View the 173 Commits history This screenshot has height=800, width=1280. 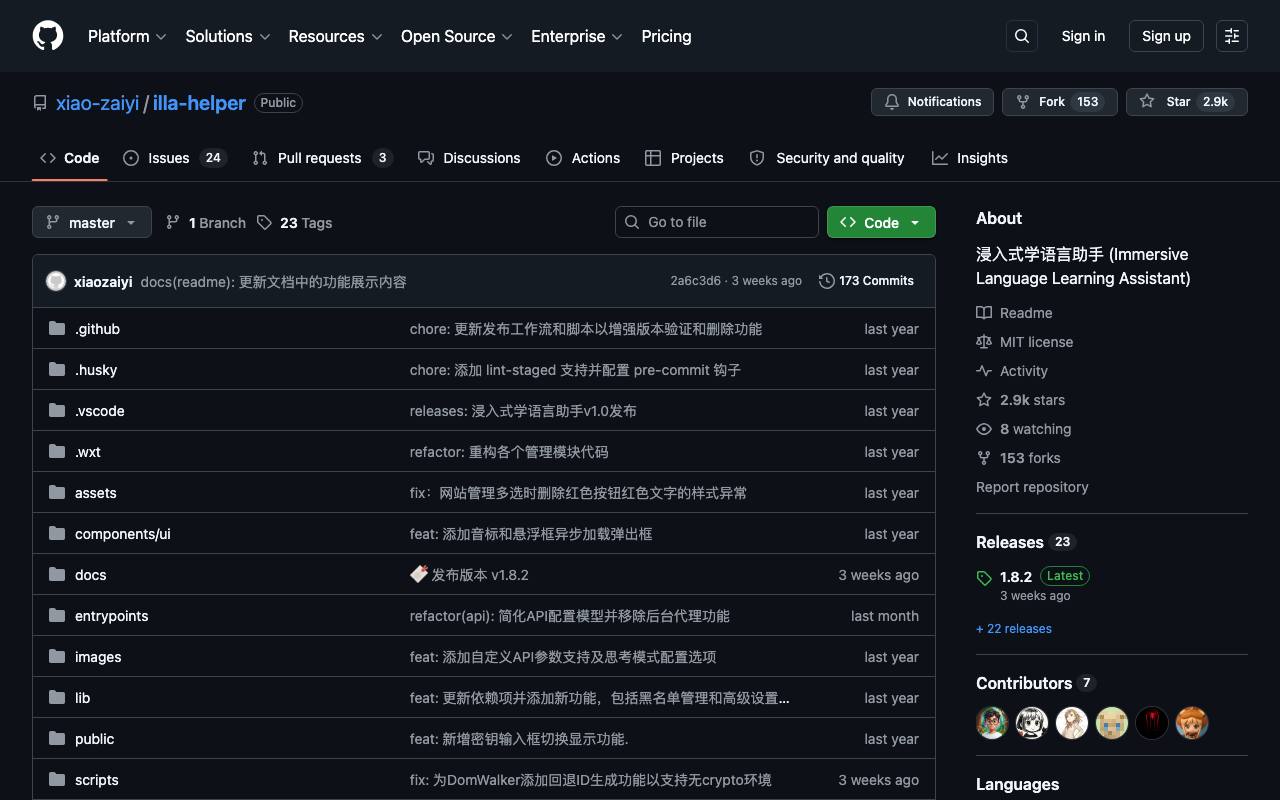click(x=866, y=281)
